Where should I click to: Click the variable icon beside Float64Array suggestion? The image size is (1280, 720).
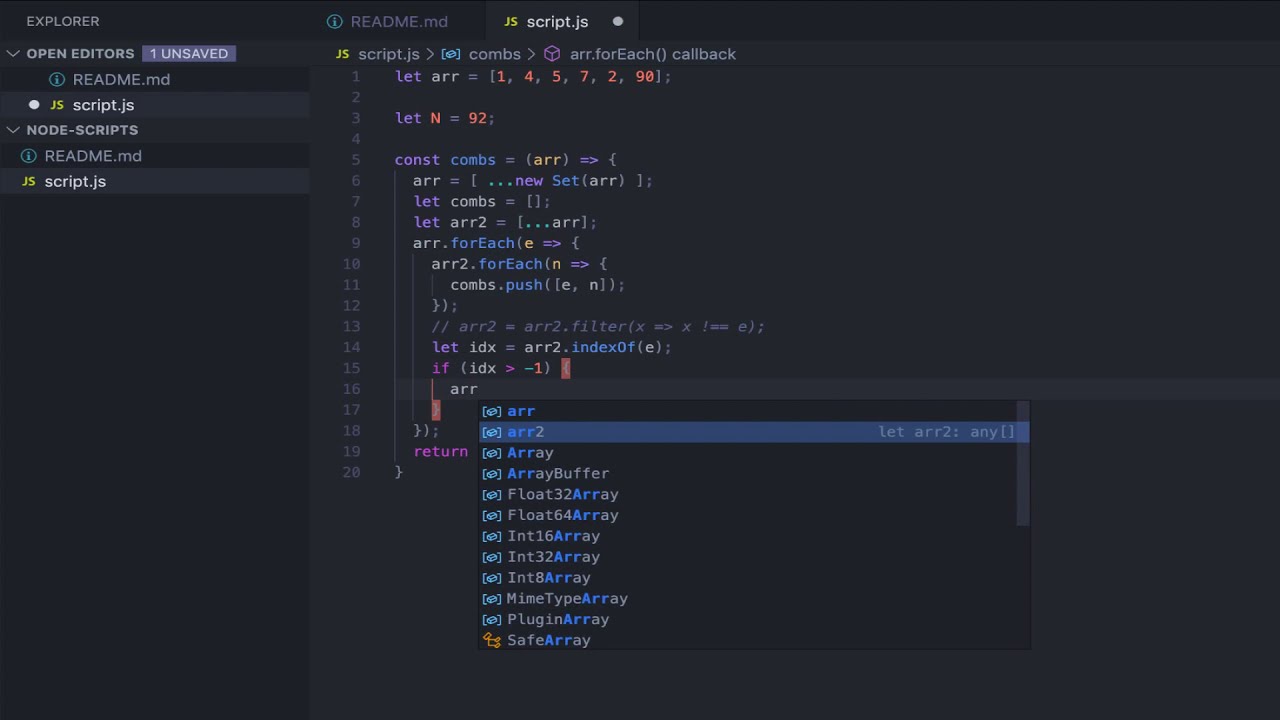pos(491,515)
